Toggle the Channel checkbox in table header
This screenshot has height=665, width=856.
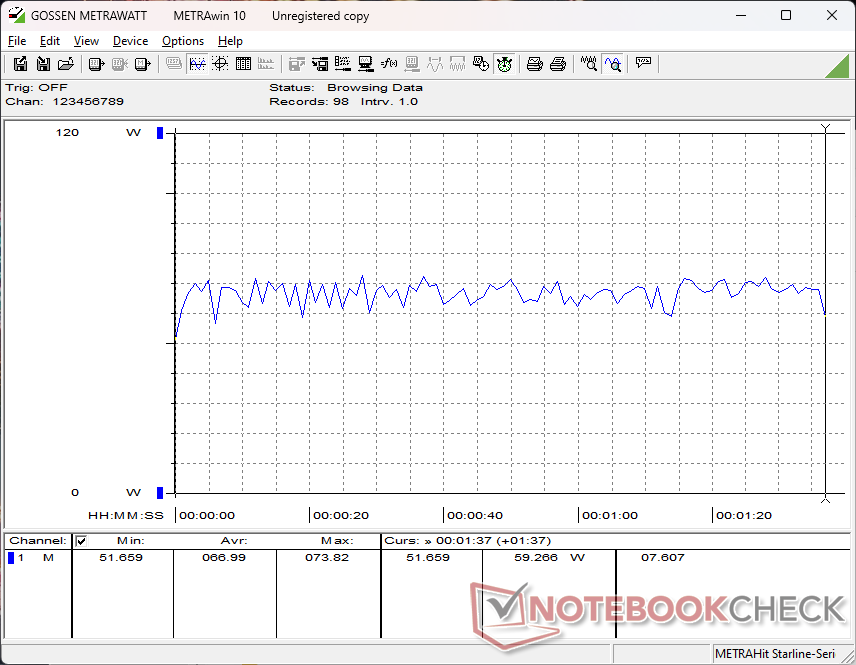point(81,541)
